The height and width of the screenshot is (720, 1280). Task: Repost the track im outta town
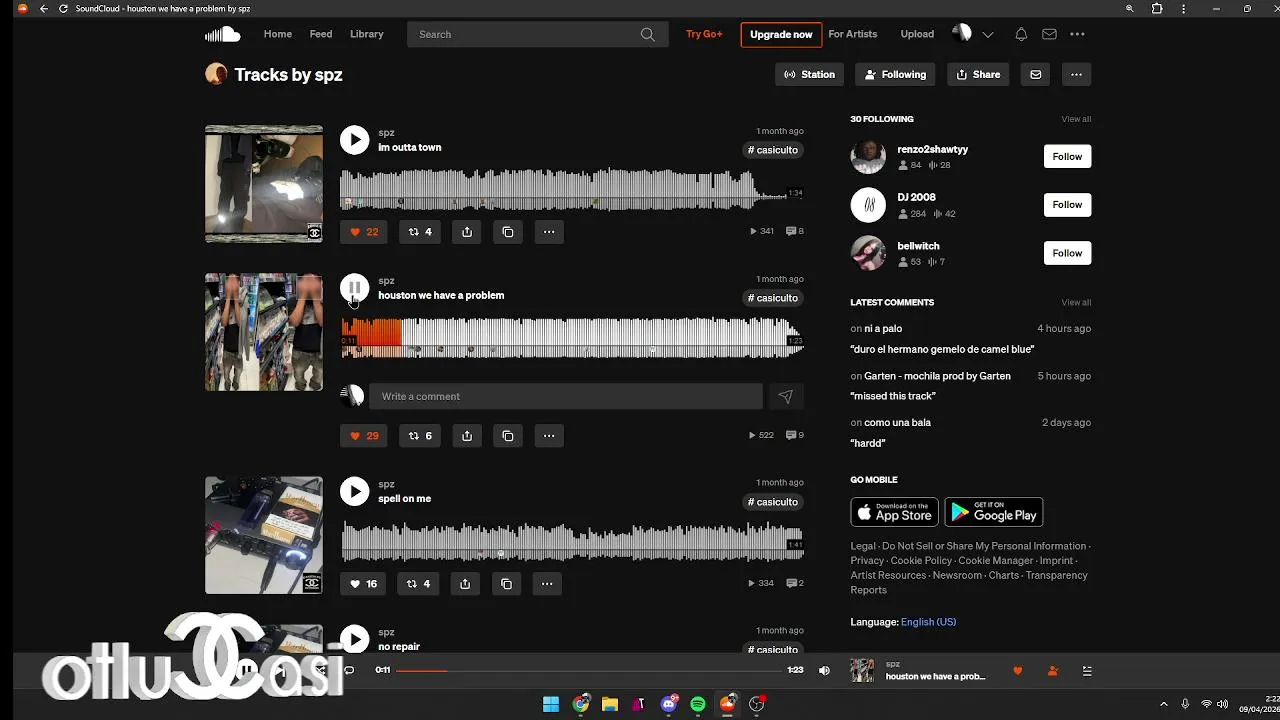point(420,232)
